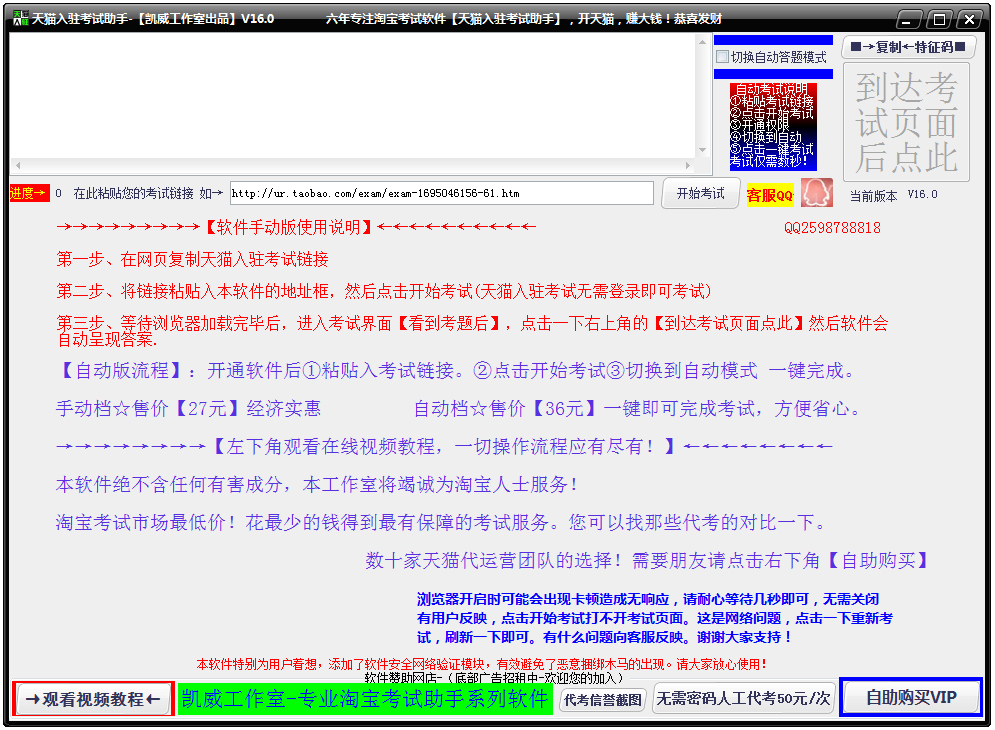Click 无需密码人工代考50元/次 button

coord(743,699)
